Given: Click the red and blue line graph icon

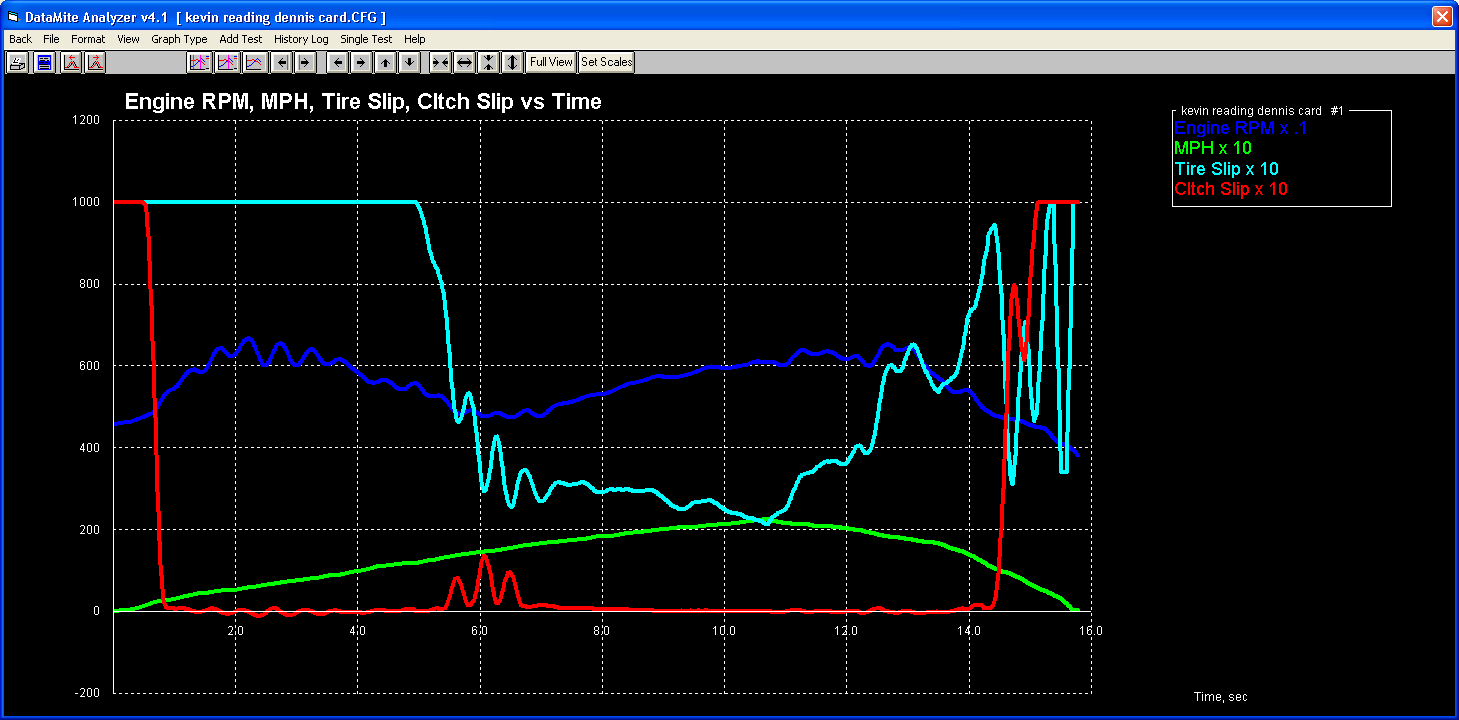Looking at the screenshot, I should (x=255, y=62).
